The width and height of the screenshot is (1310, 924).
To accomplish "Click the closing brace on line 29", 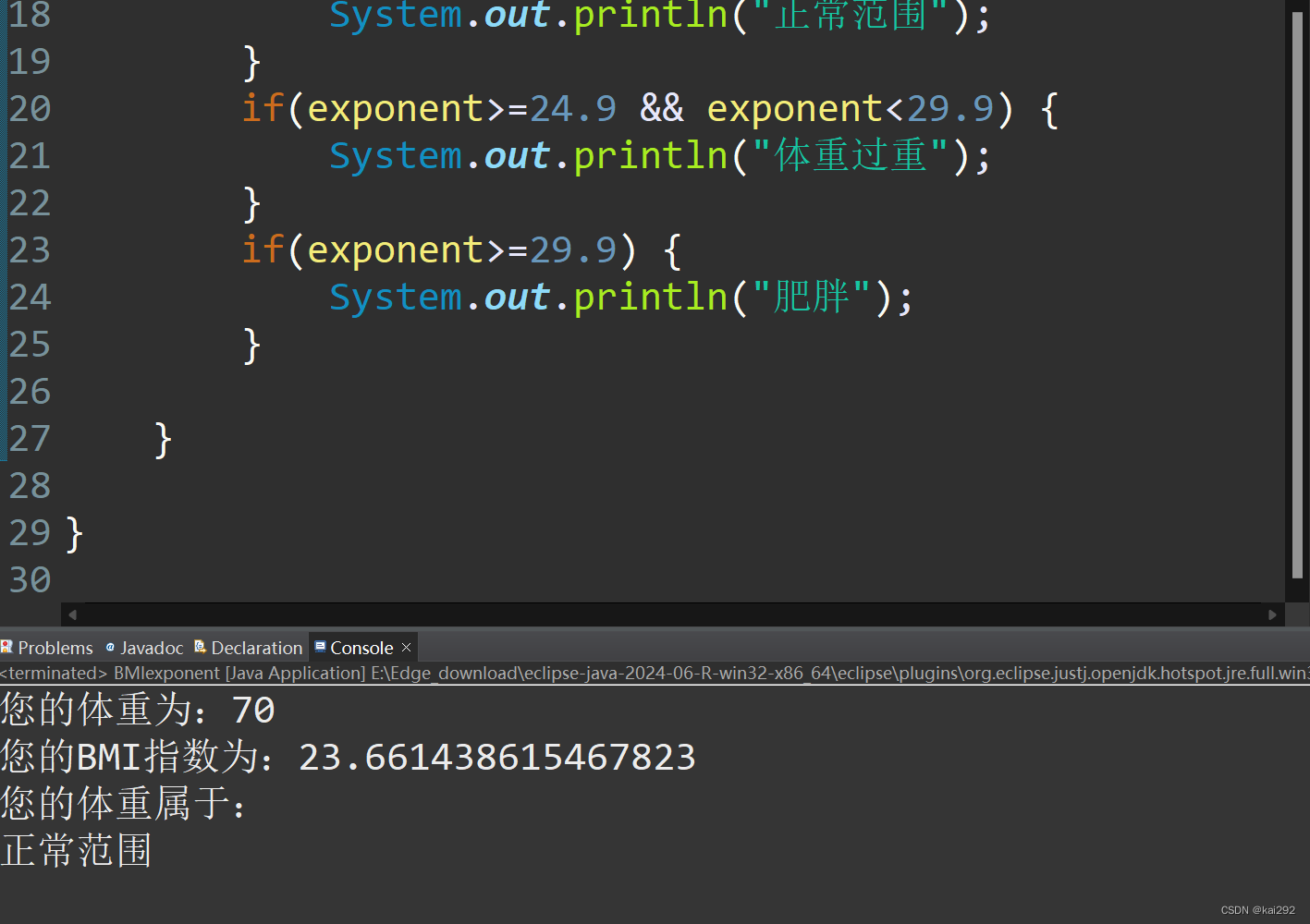I will click(75, 534).
